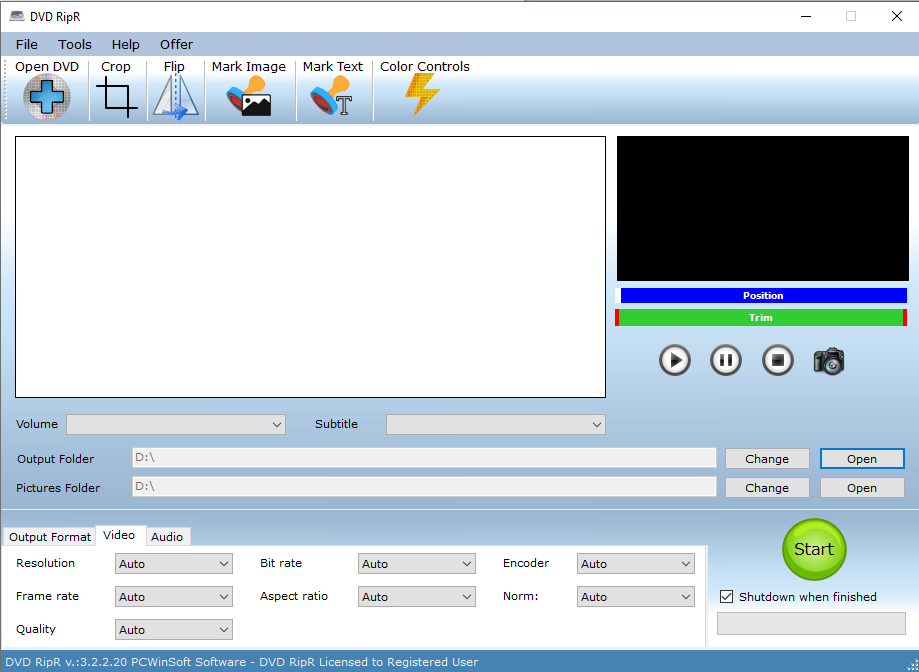The image size is (919, 672).
Task: Activate the Flip tool
Action: (175, 97)
